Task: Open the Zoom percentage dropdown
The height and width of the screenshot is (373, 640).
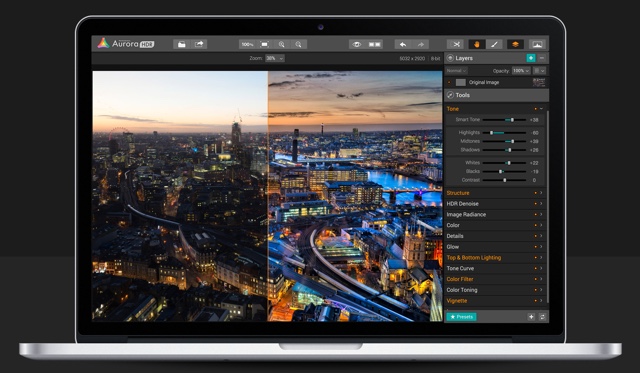Action: tap(275, 58)
